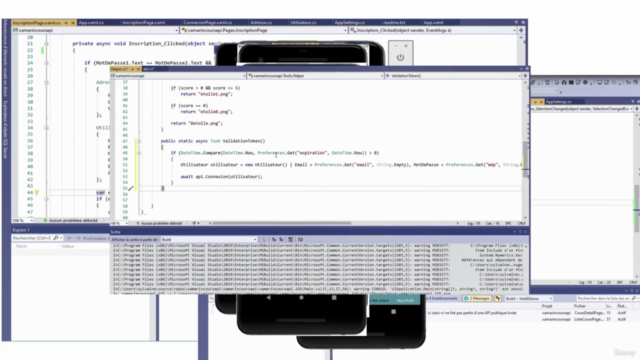Click the emulator power button
The image size is (640, 360).
coord(400,58)
